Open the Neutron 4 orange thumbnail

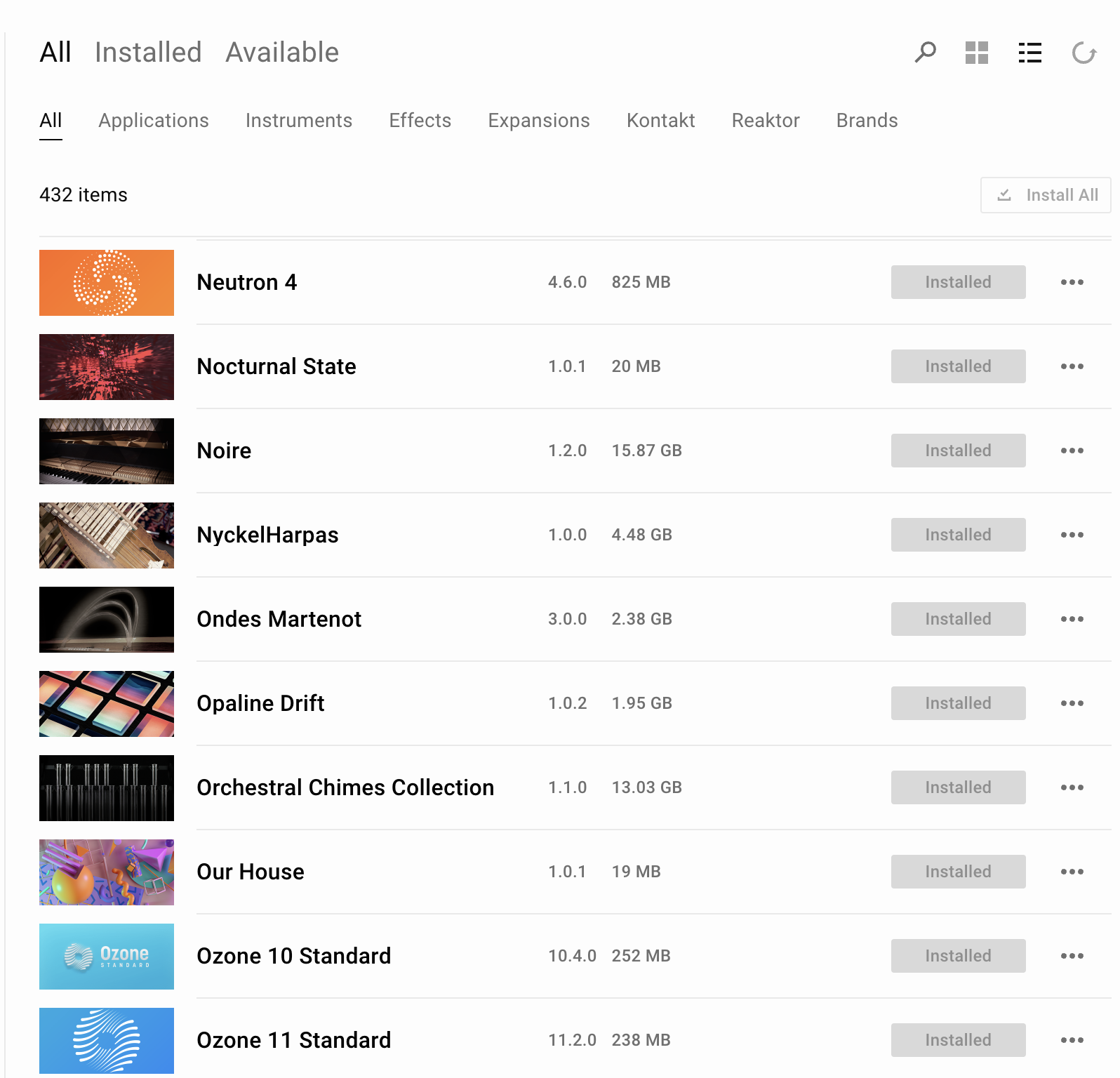(x=107, y=283)
